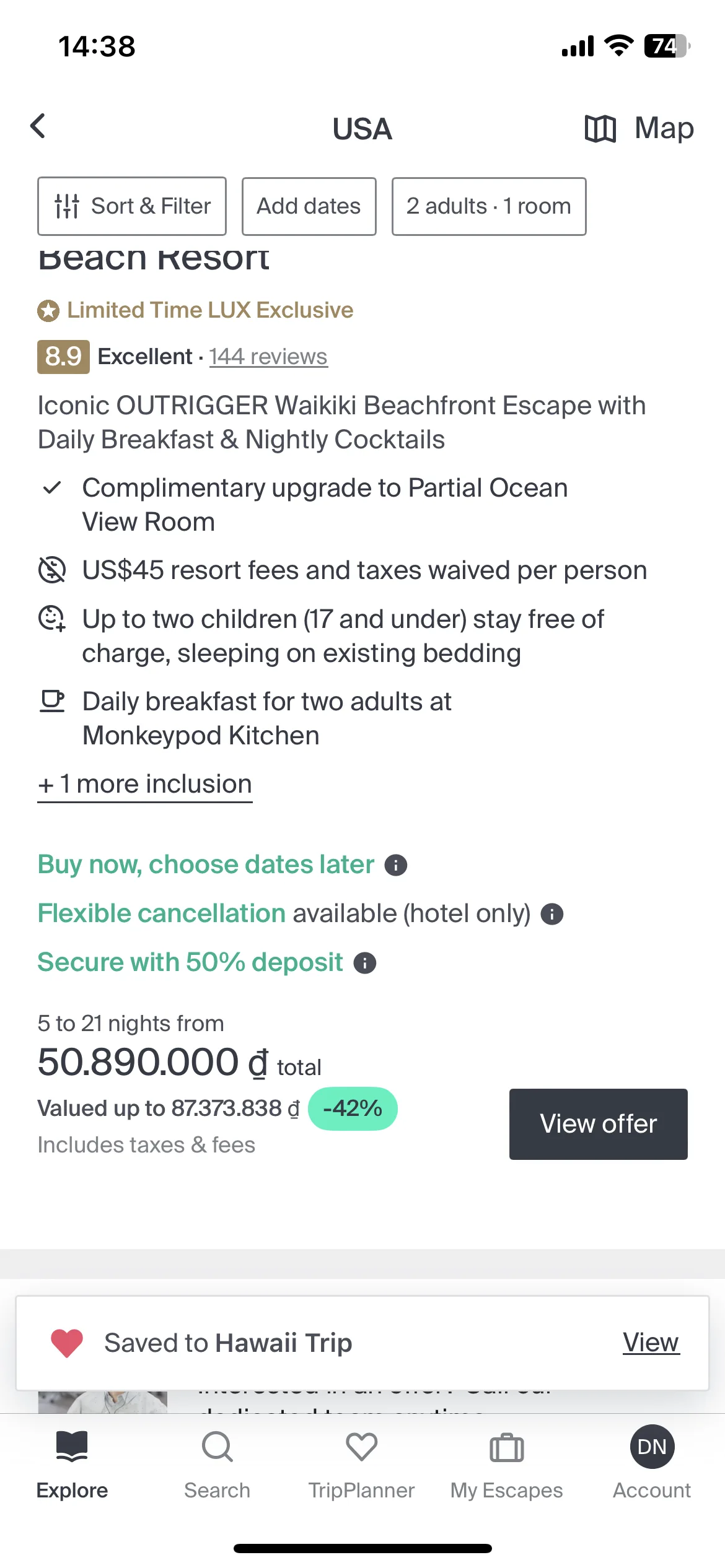Tap info icon next to Flexible cancellation
This screenshot has height=1568, width=725.
point(552,914)
